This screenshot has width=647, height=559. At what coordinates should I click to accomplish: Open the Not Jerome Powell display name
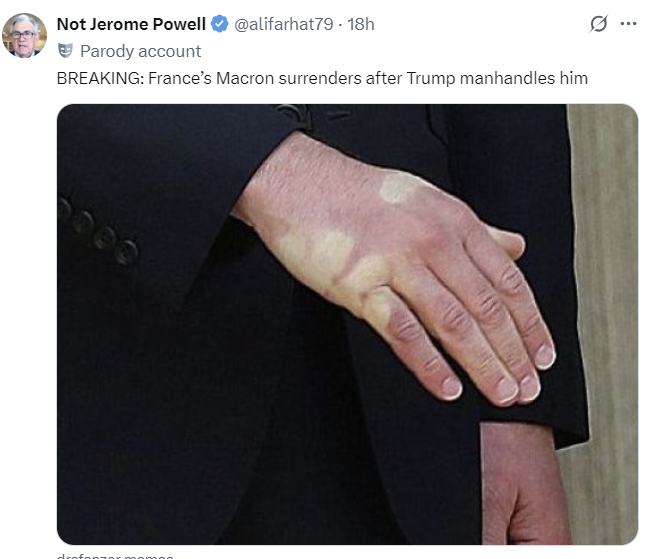131,24
